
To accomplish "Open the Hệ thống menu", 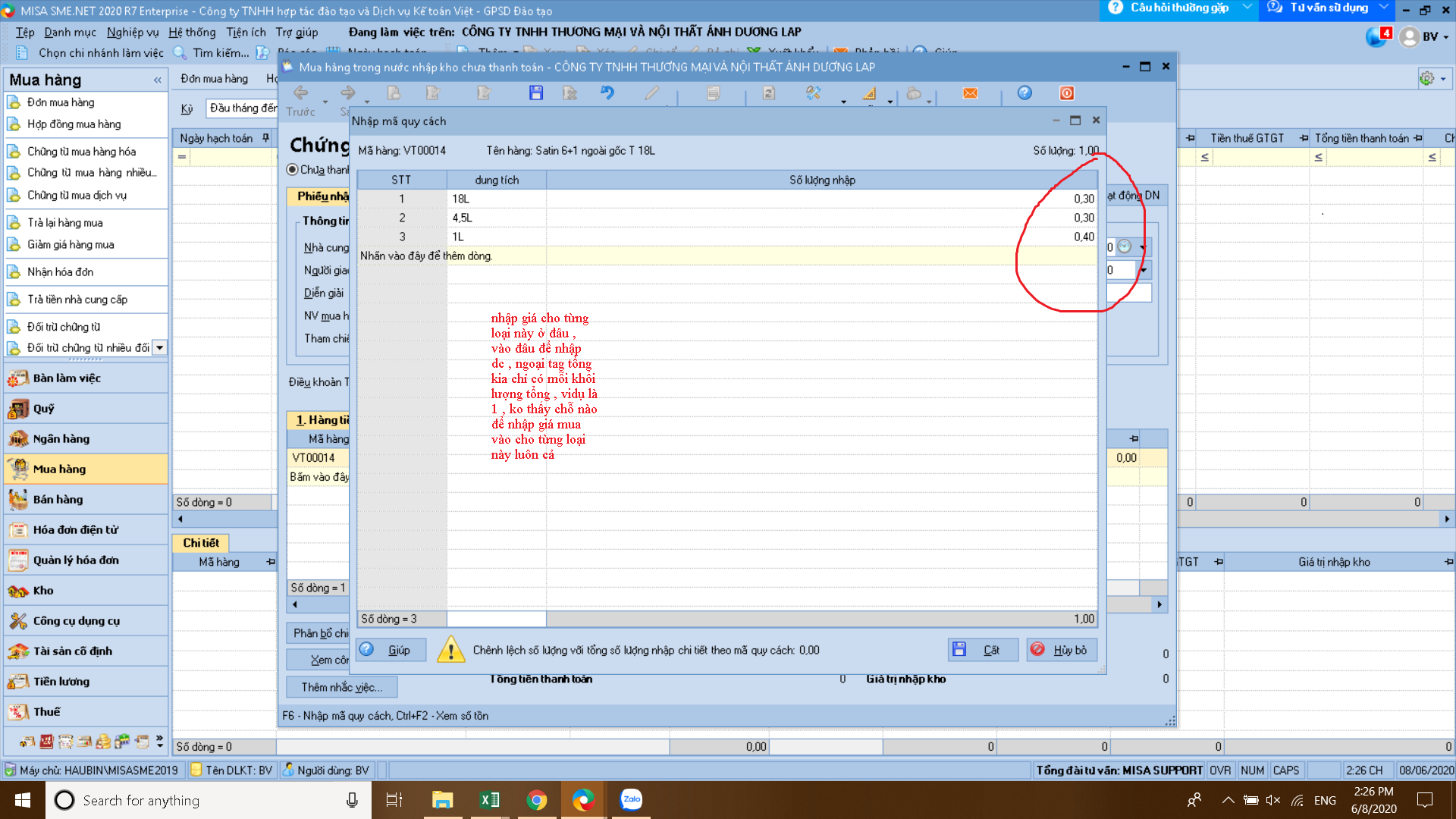I will tap(192, 32).
